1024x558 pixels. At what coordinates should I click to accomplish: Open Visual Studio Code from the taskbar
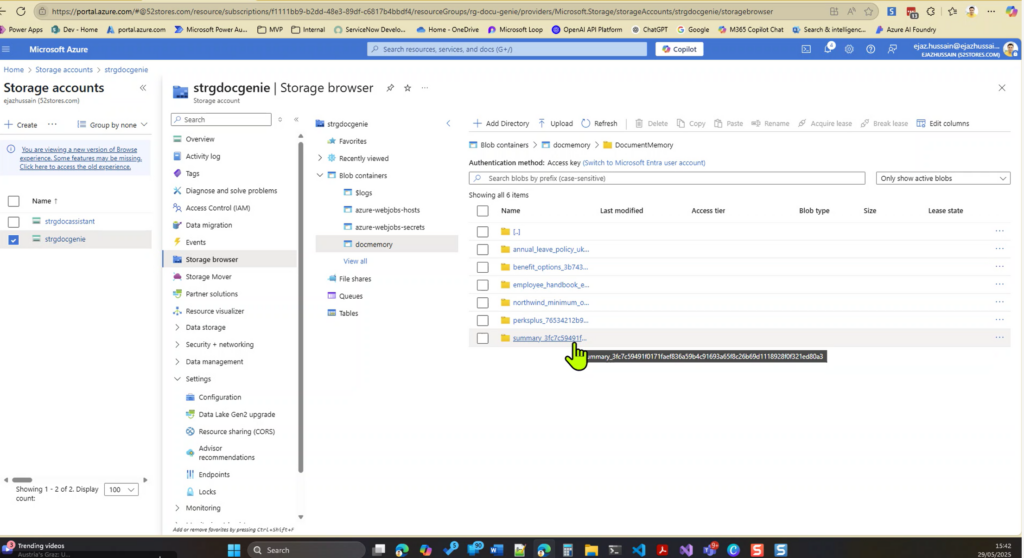pyautogui.click(x=639, y=550)
